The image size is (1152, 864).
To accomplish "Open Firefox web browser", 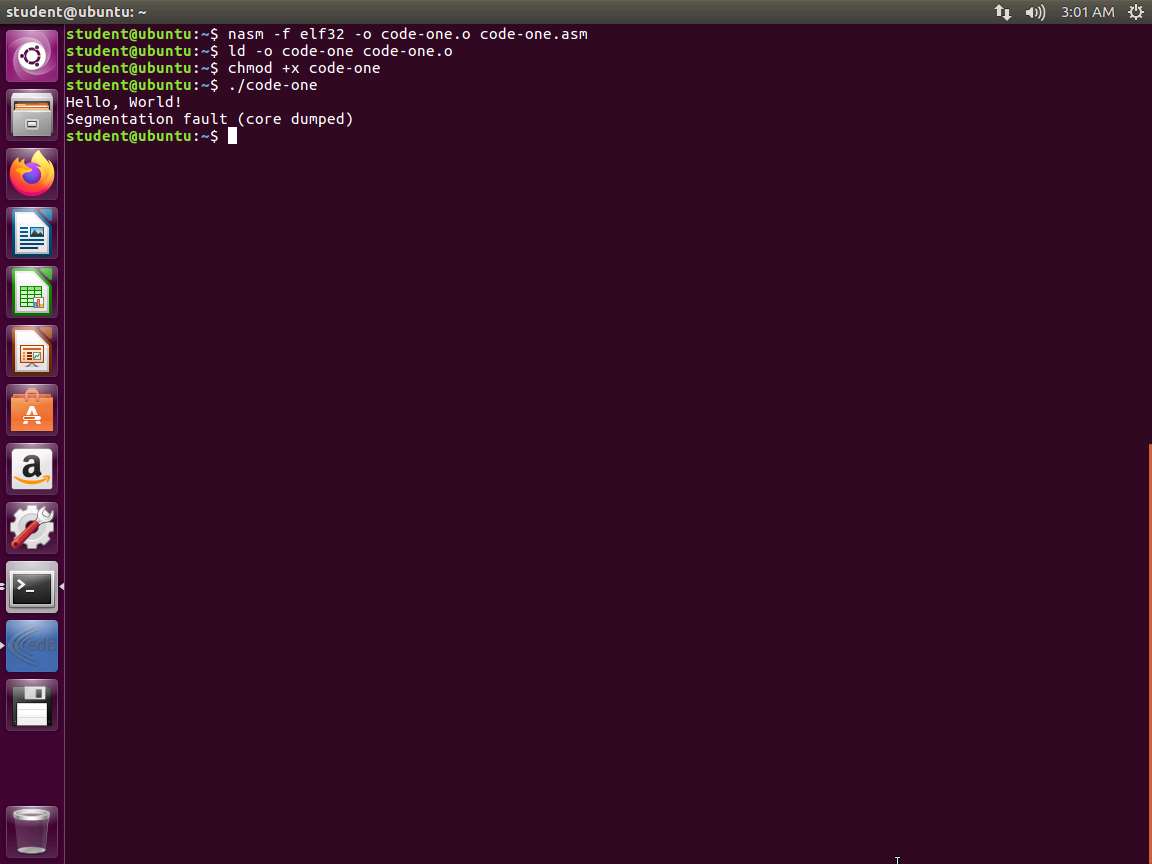I will 32,174.
